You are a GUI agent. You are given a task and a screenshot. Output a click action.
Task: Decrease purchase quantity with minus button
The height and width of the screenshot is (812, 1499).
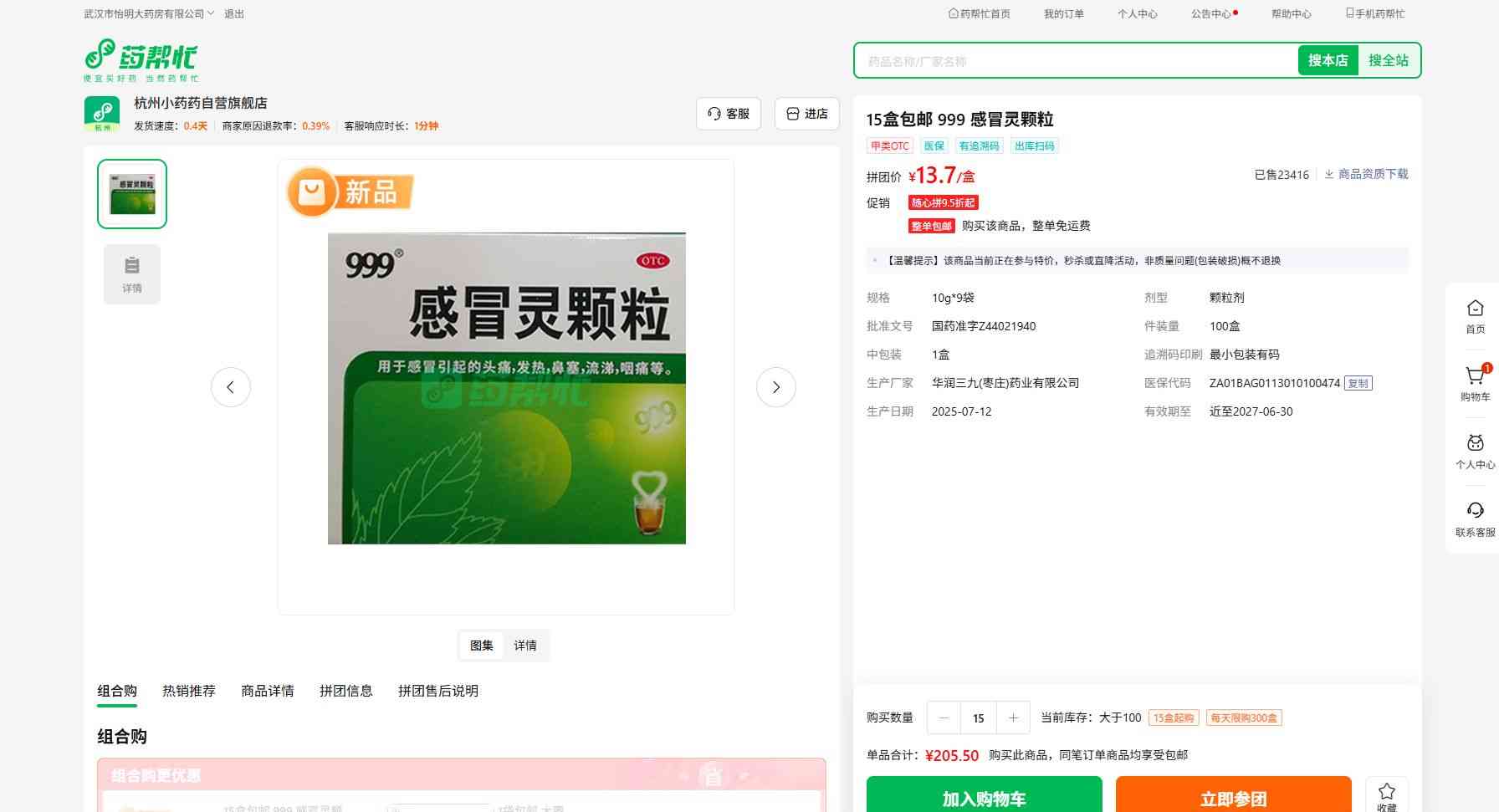pyautogui.click(x=944, y=718)
